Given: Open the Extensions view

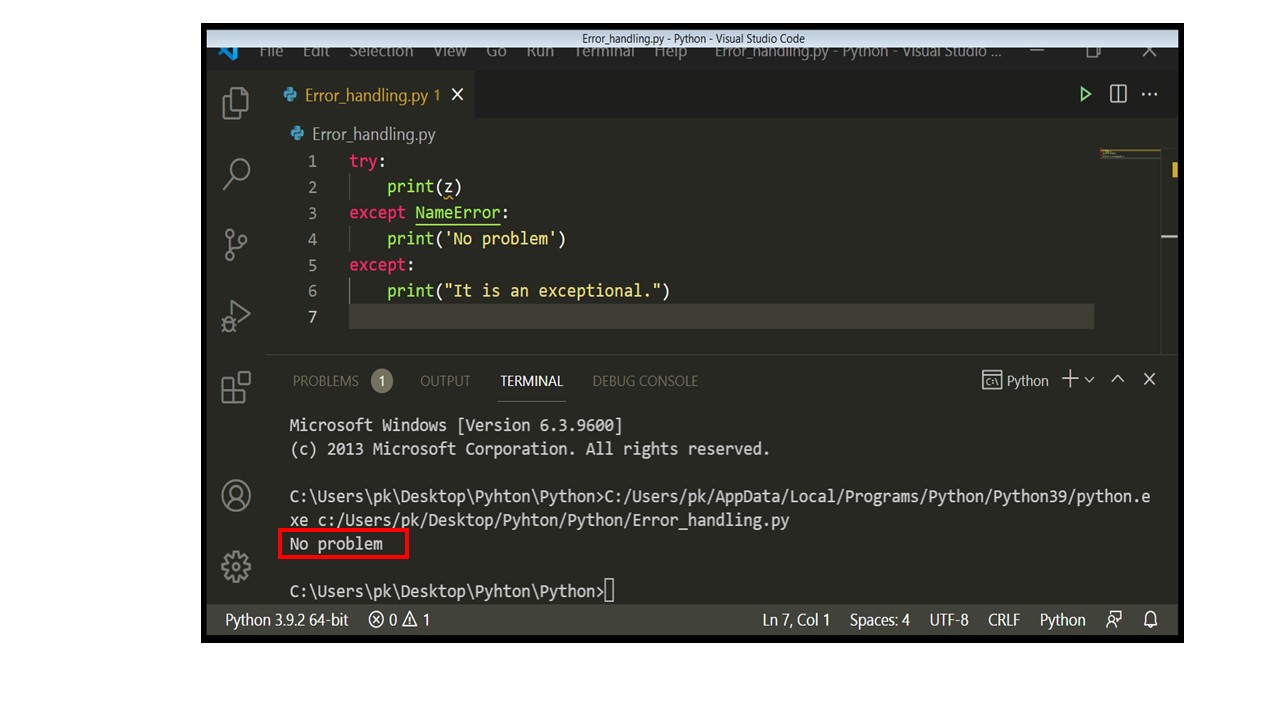Looking at the screenshot, I should pyautogui.click(x=236, y=388).
